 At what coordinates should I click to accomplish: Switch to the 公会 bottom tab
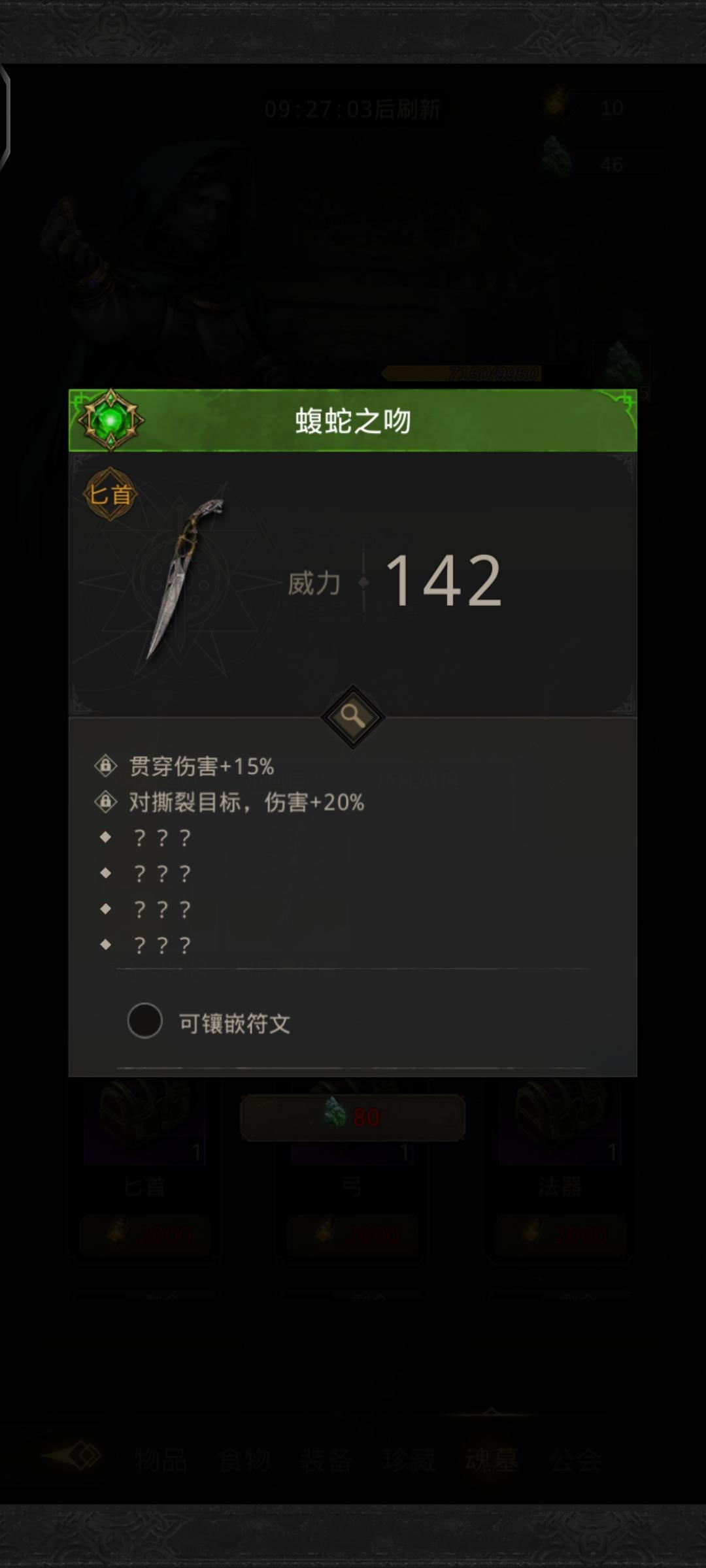point(575,1460)
